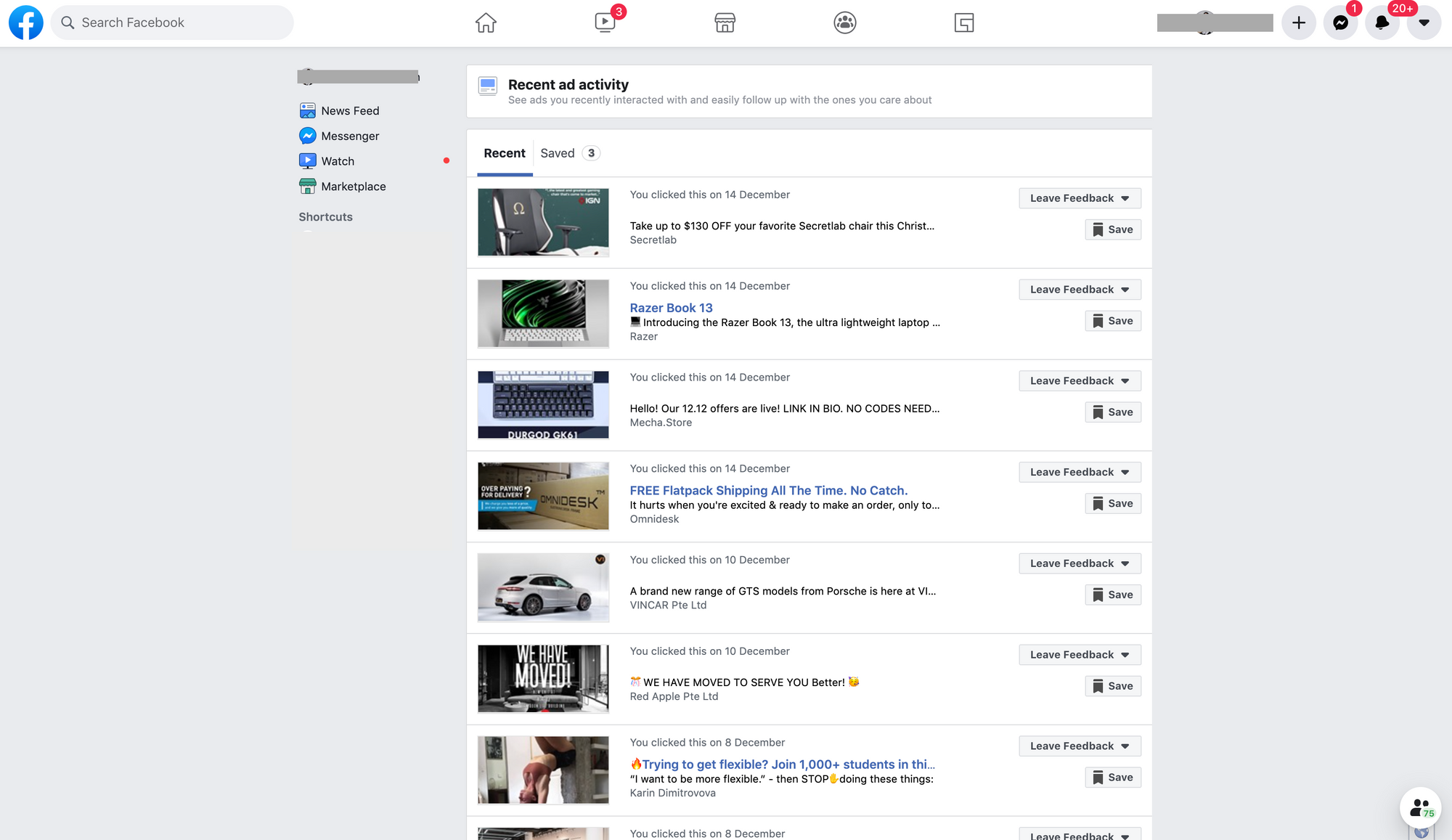Click the plus Create button
The width and height of the screenshot is (1452, 840).
pos(1299,23)
